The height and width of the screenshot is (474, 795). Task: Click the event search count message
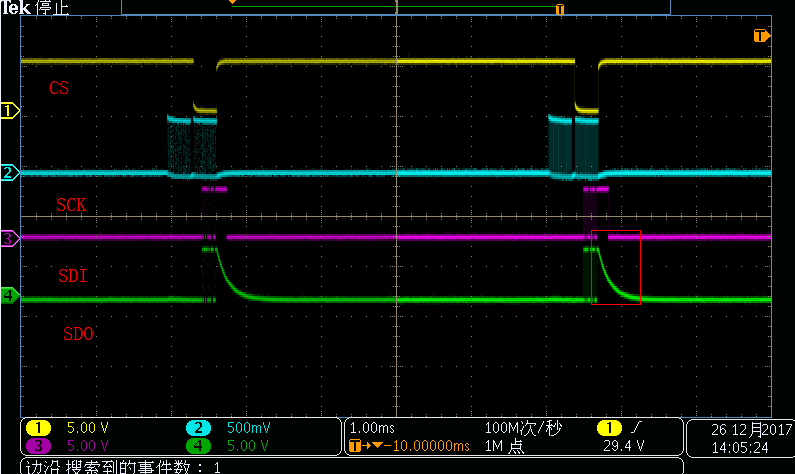123,467
